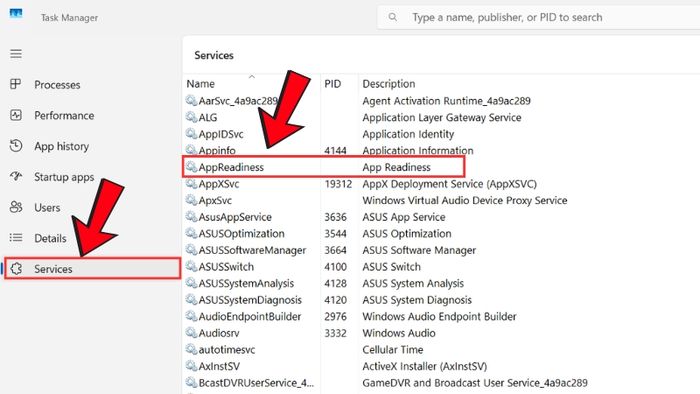Select the AppReadiness service row

324,167
